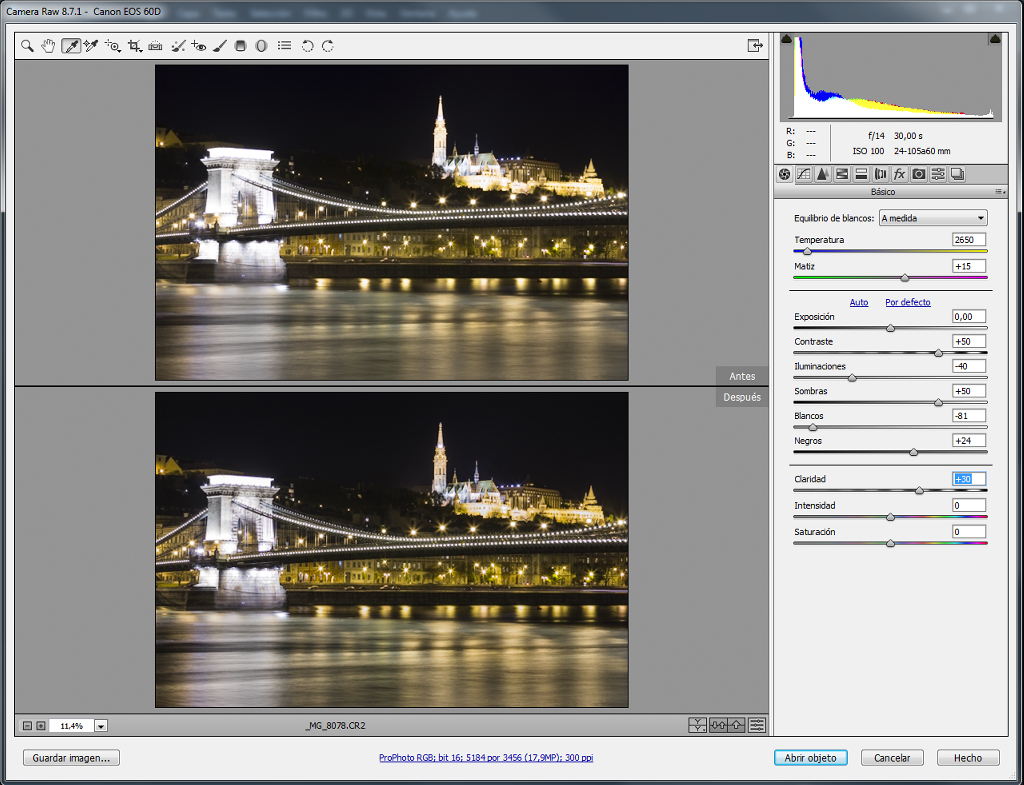Open the Camera Raw preferences dialog
The height and width of the screenshot is (785, 1024).
(284, 46)
